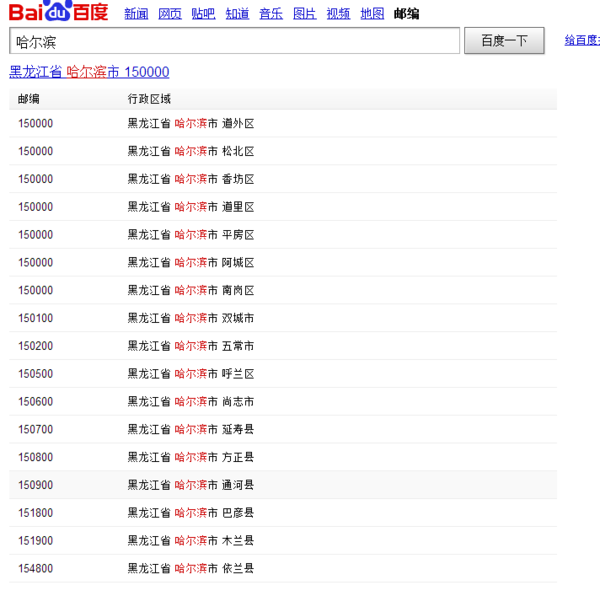Select row 黑龙江省 哈尔滨市 木兰县
The width and height of the screenshot is (600, 596).
point(283,541)
